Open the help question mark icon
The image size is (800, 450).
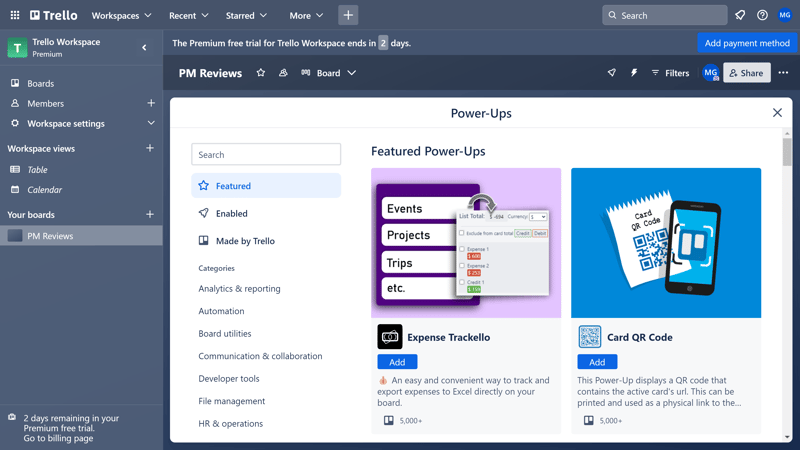coord(762,15)
